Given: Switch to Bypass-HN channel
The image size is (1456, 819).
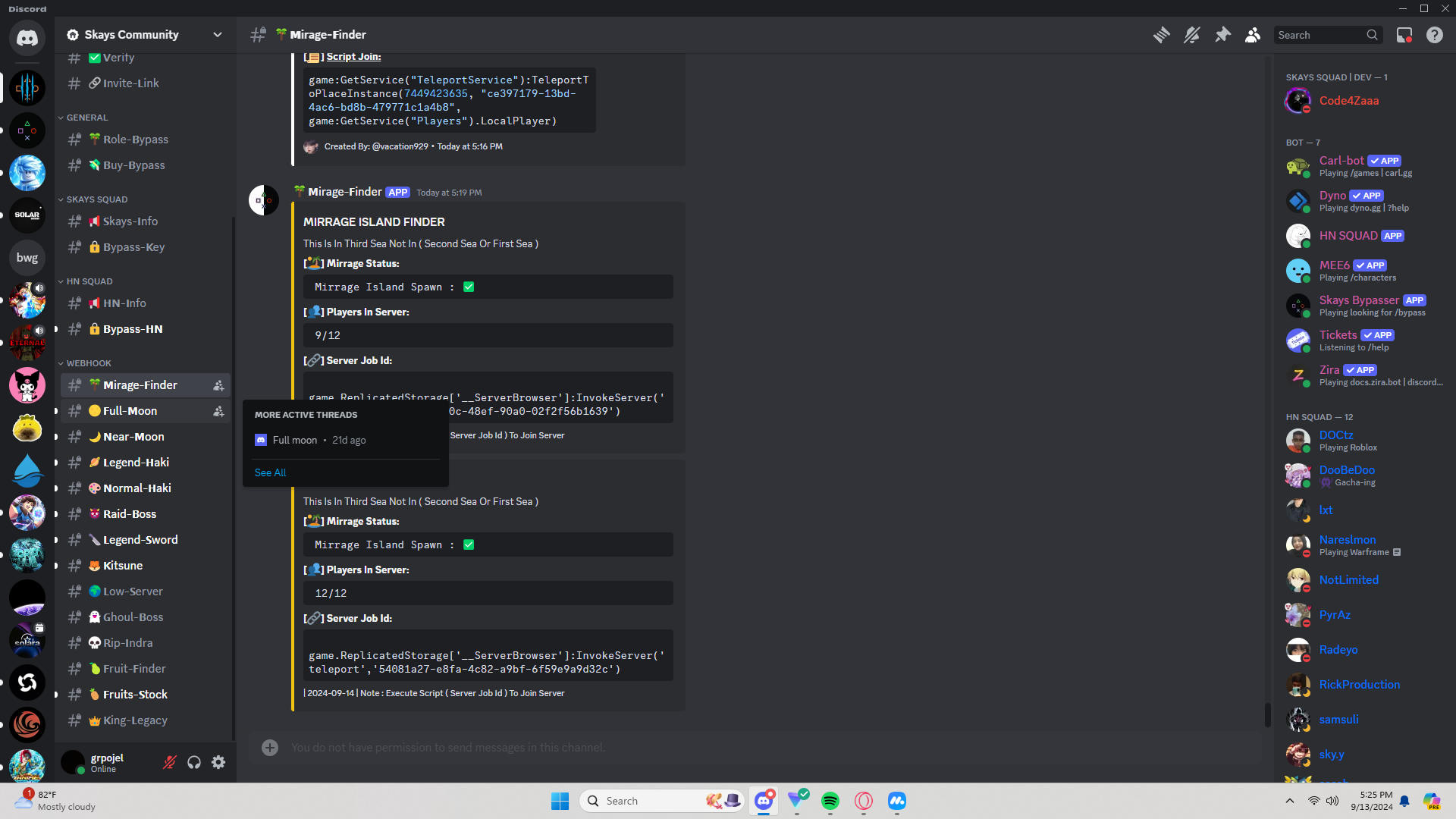Looking at the screenshot, I should click(x=145, y=329).
